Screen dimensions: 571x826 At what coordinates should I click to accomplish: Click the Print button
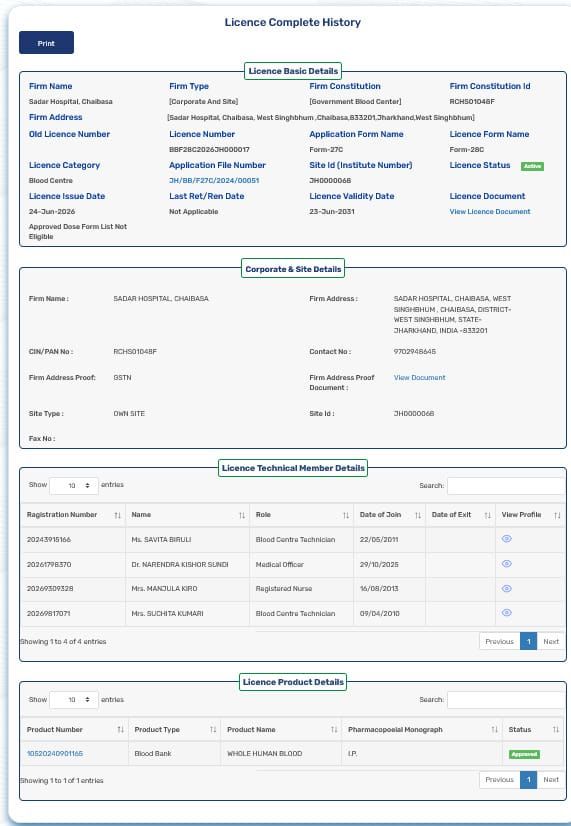(x=46, y=43)
